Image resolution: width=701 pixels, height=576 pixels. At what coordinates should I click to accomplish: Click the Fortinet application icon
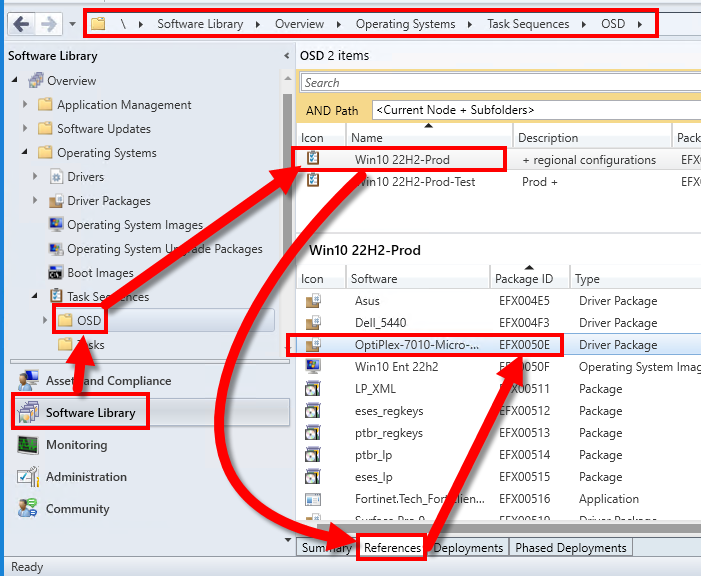[313, 499]
